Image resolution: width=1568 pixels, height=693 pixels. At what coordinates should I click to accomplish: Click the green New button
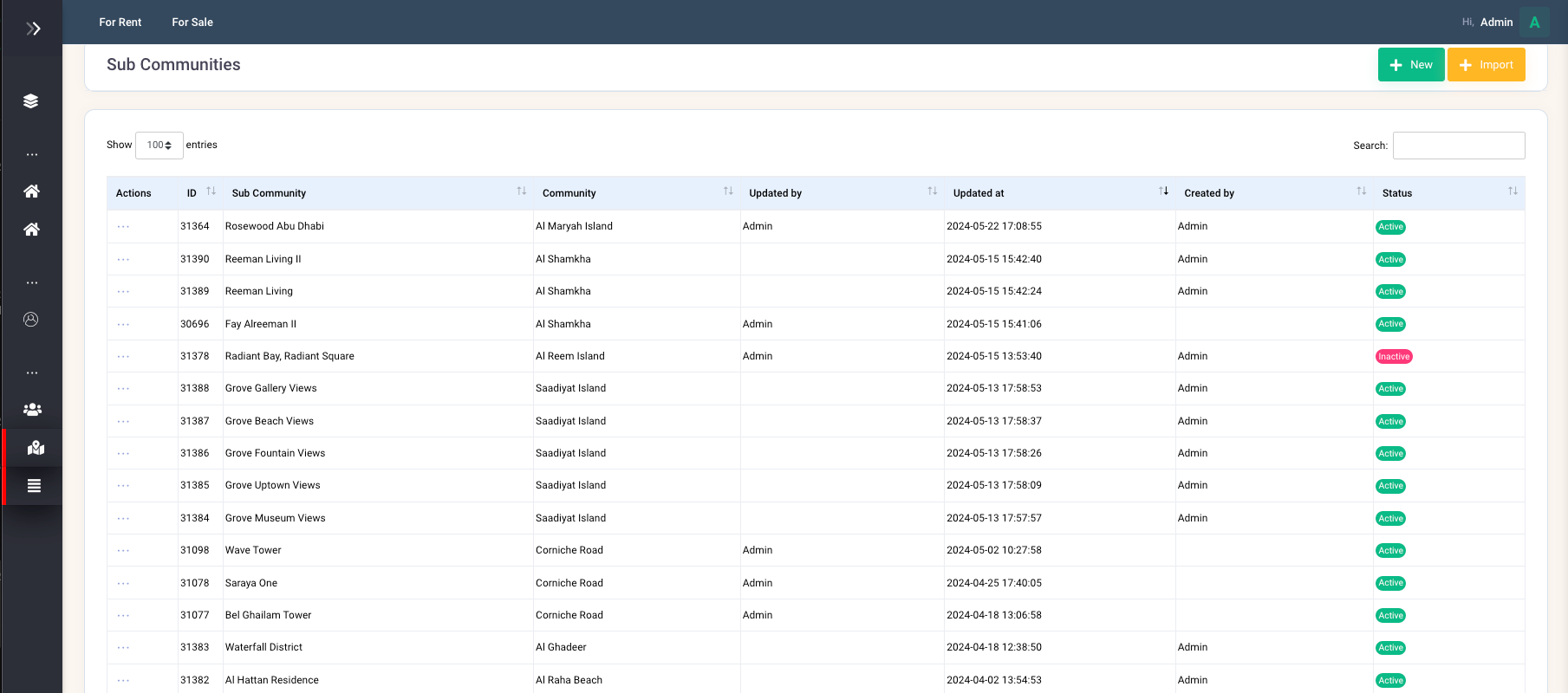click(x=1410, y=65)
